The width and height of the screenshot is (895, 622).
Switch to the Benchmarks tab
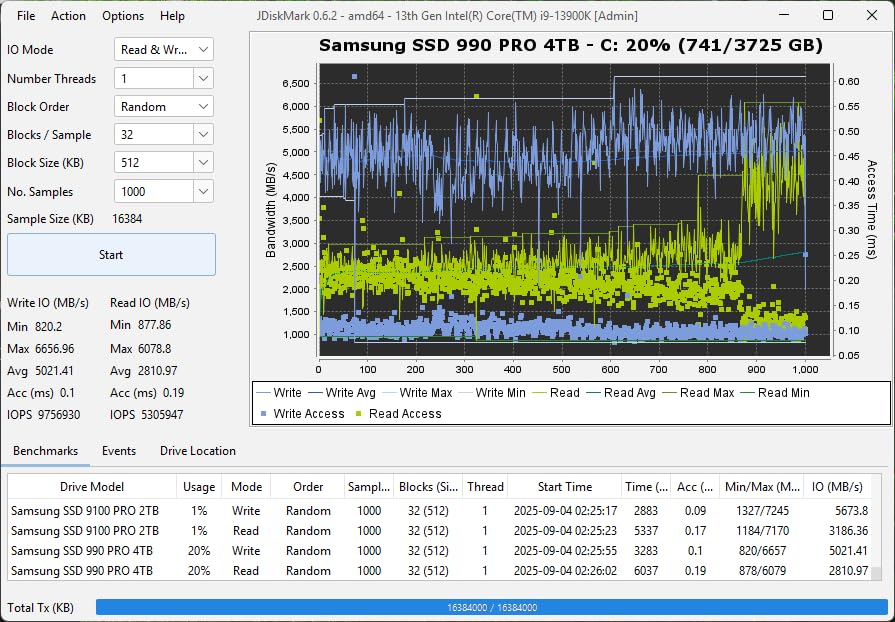(46, 451)
